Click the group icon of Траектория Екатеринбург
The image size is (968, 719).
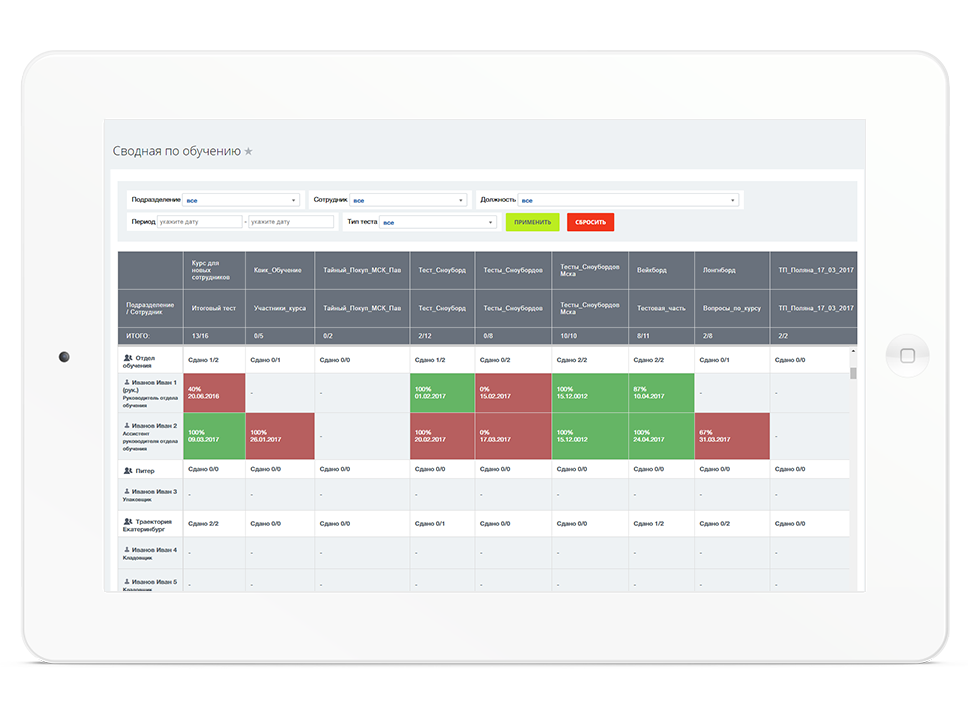(128, 522)
